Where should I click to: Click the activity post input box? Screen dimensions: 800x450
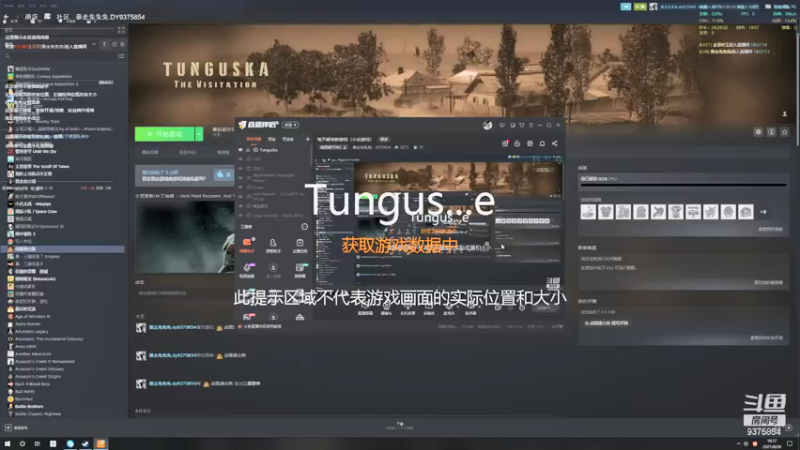184,293
